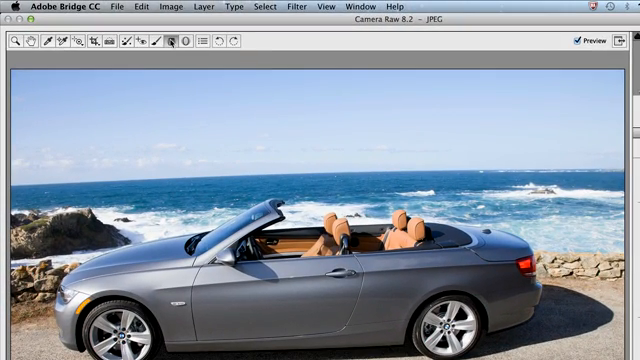
Task: Open the Filter menu
Action: click(x=297, y=7)
